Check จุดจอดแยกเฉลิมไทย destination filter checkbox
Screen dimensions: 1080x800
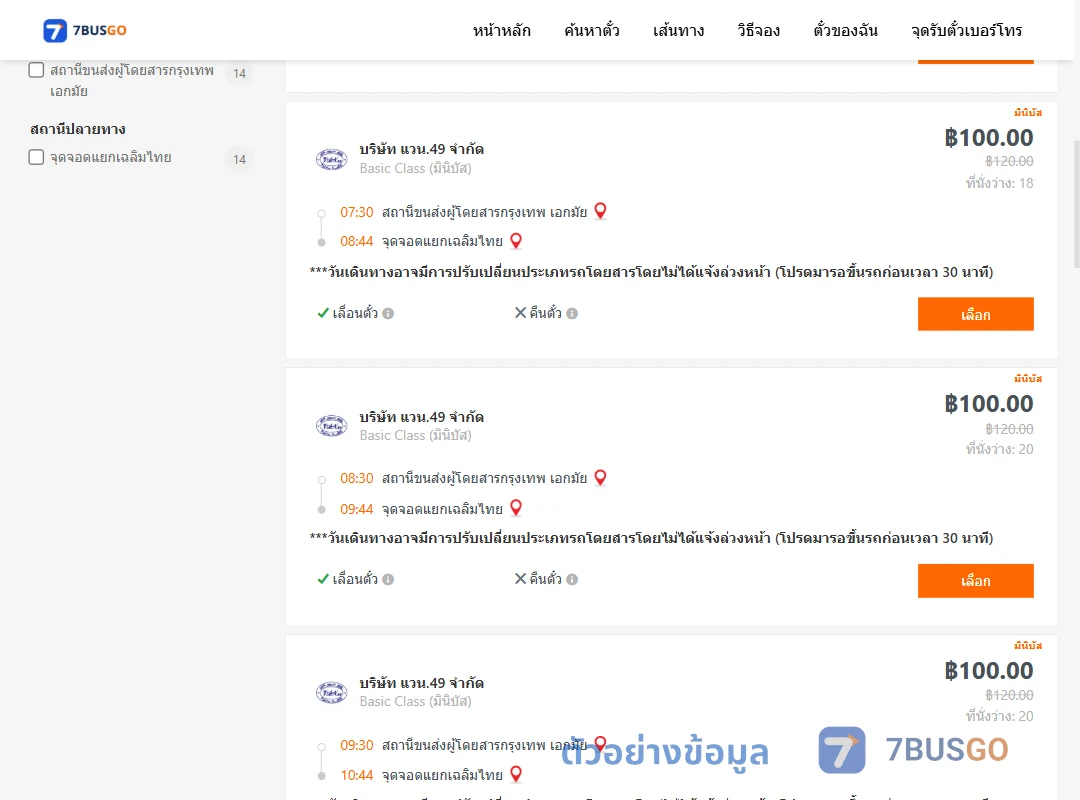[x=37, y=157]
